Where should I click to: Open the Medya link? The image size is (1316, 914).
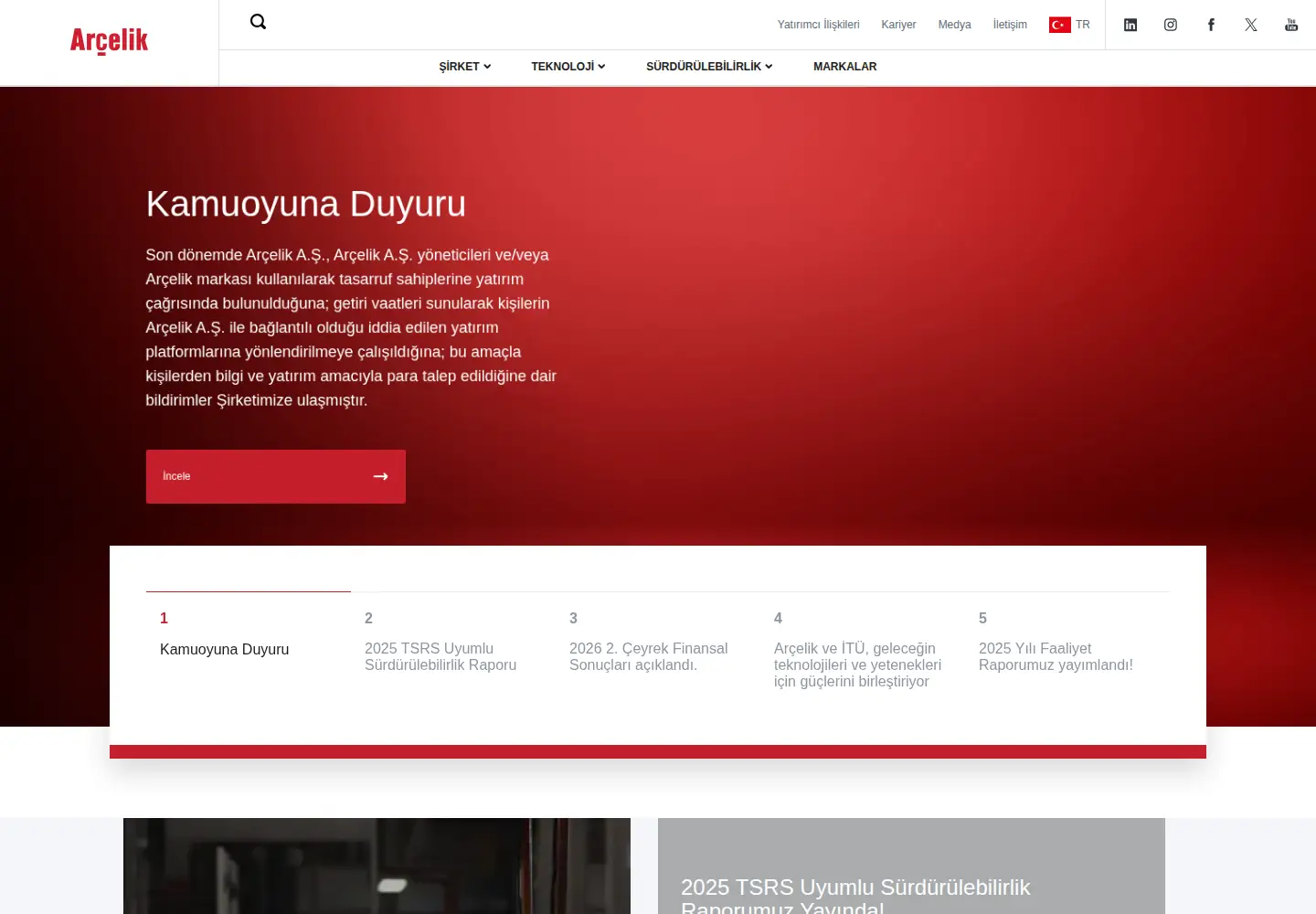(954, 25)
